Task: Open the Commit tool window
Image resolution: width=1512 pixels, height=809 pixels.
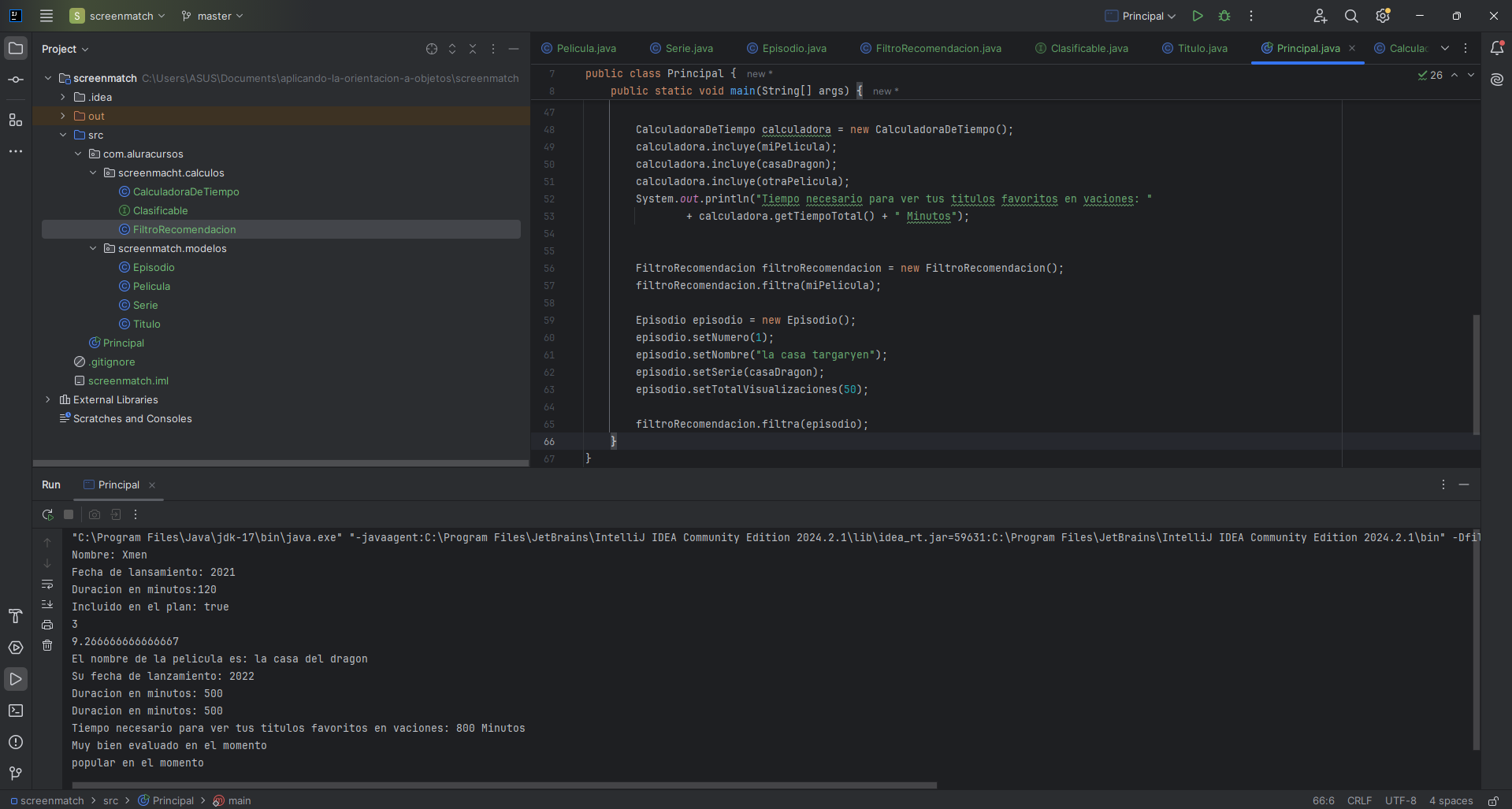Action: 16,80
